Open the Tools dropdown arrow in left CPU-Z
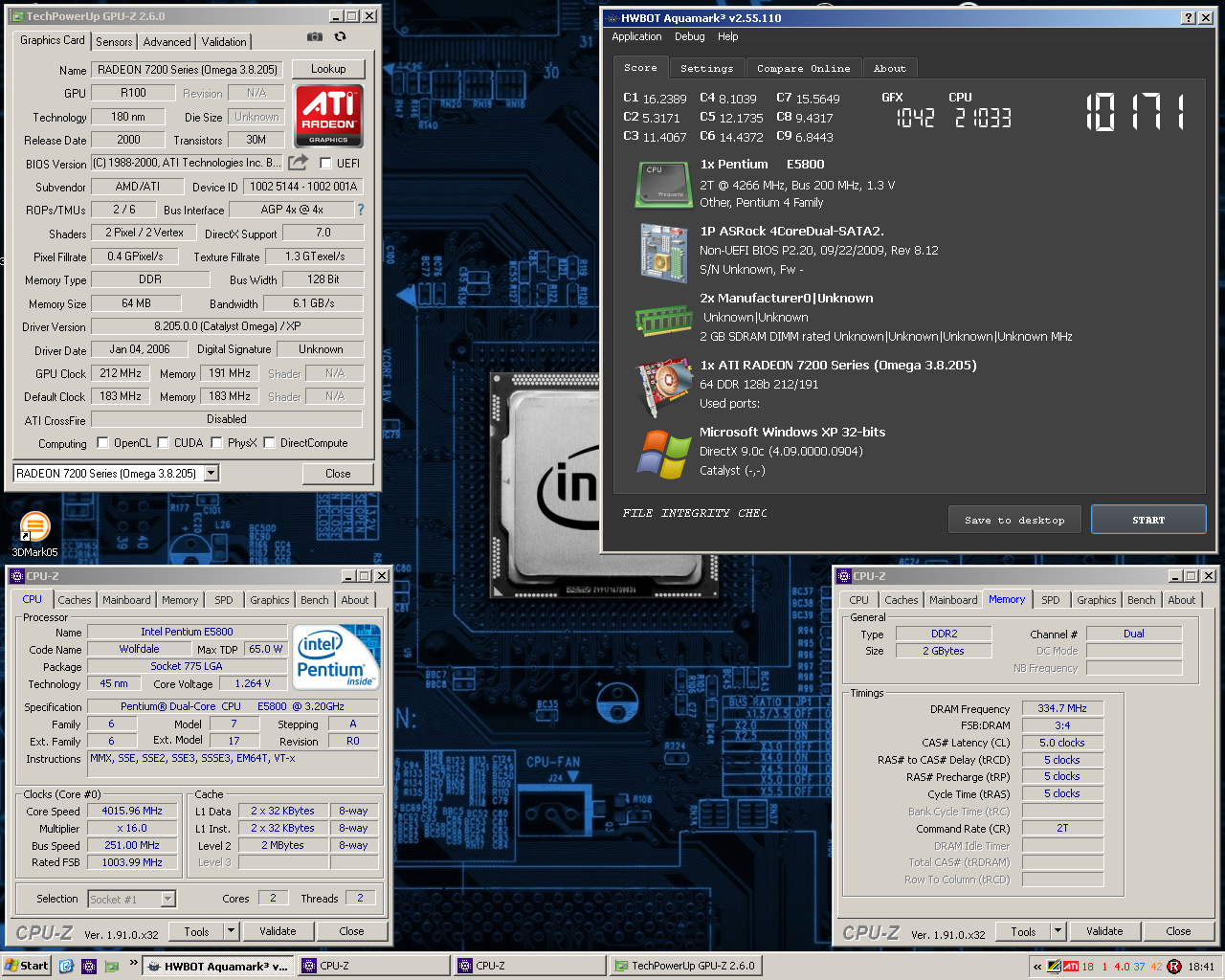 point(231,931)
